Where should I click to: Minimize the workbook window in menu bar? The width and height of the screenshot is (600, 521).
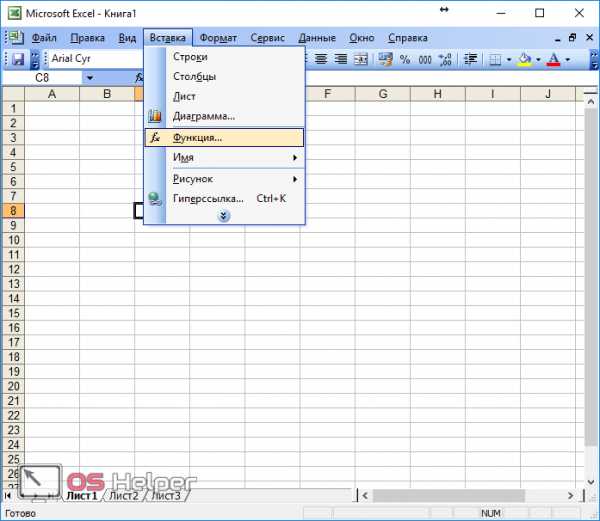(558, 39)
